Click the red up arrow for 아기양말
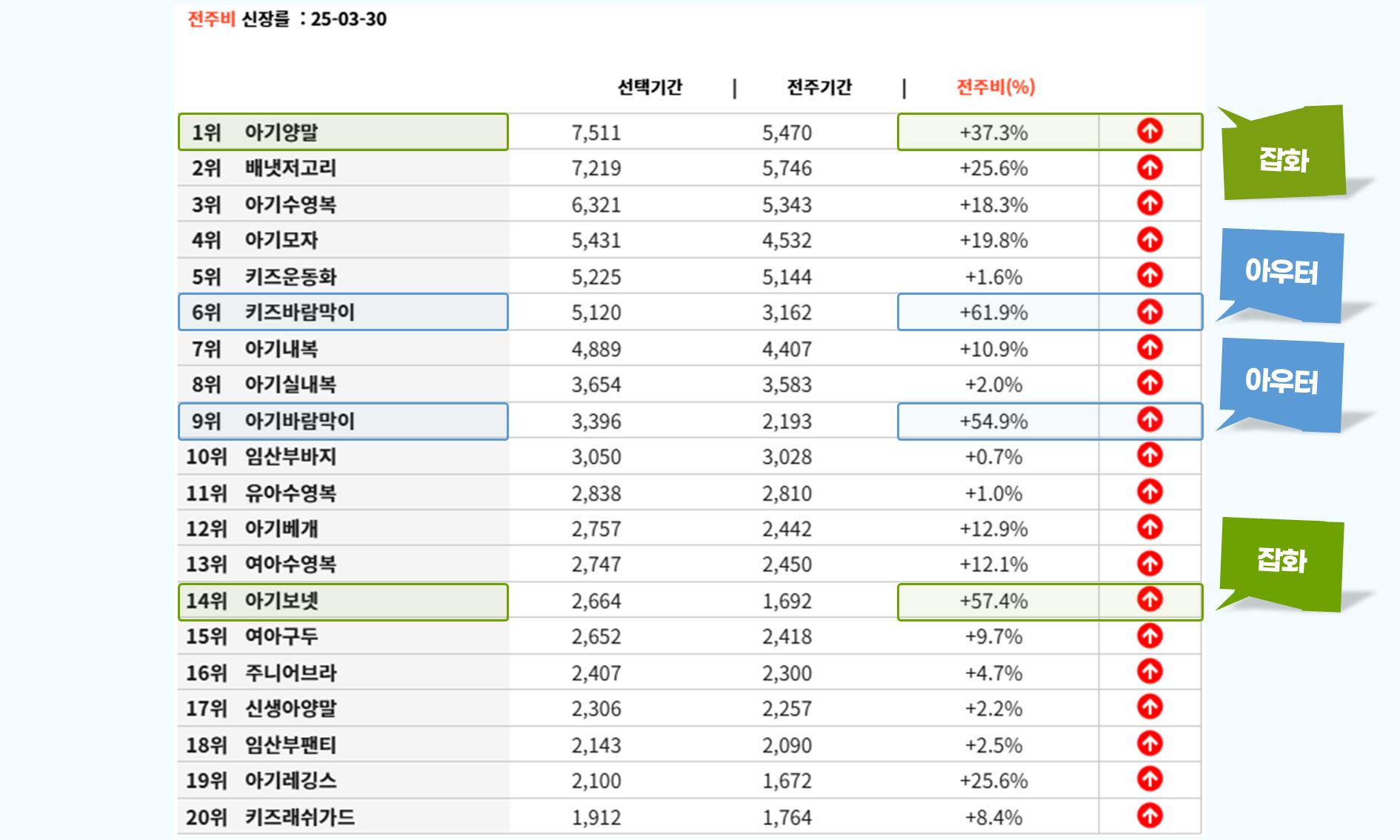 1149,131
